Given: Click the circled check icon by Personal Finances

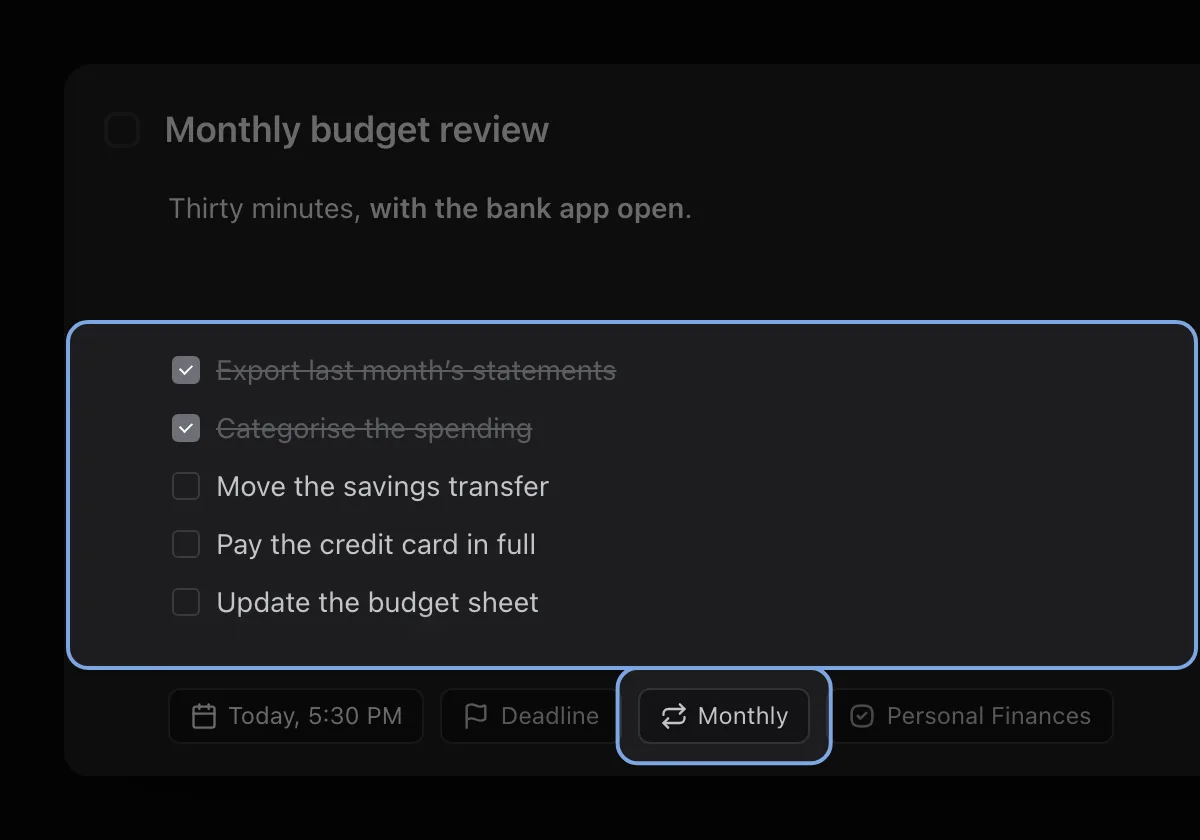Looking at the screenshot, I should tap(861, 716).
